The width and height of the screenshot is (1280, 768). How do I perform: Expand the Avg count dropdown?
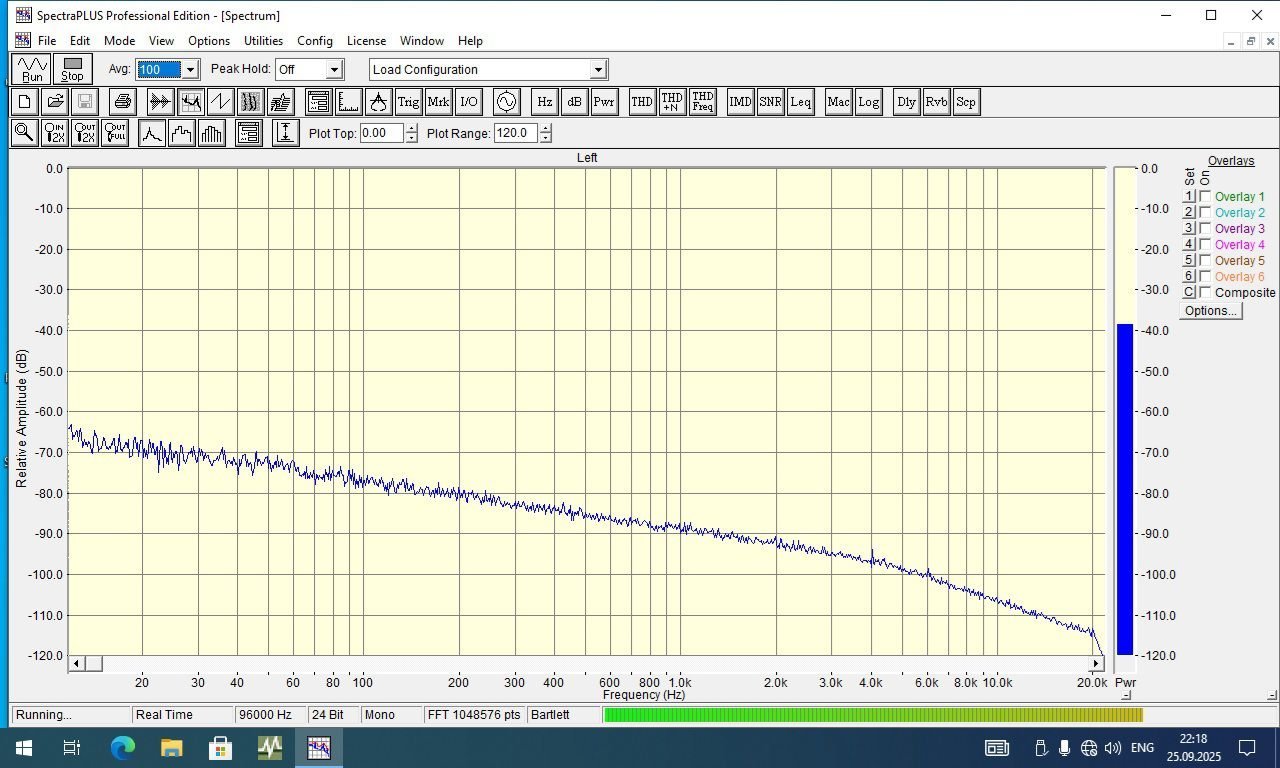[190, 70]
